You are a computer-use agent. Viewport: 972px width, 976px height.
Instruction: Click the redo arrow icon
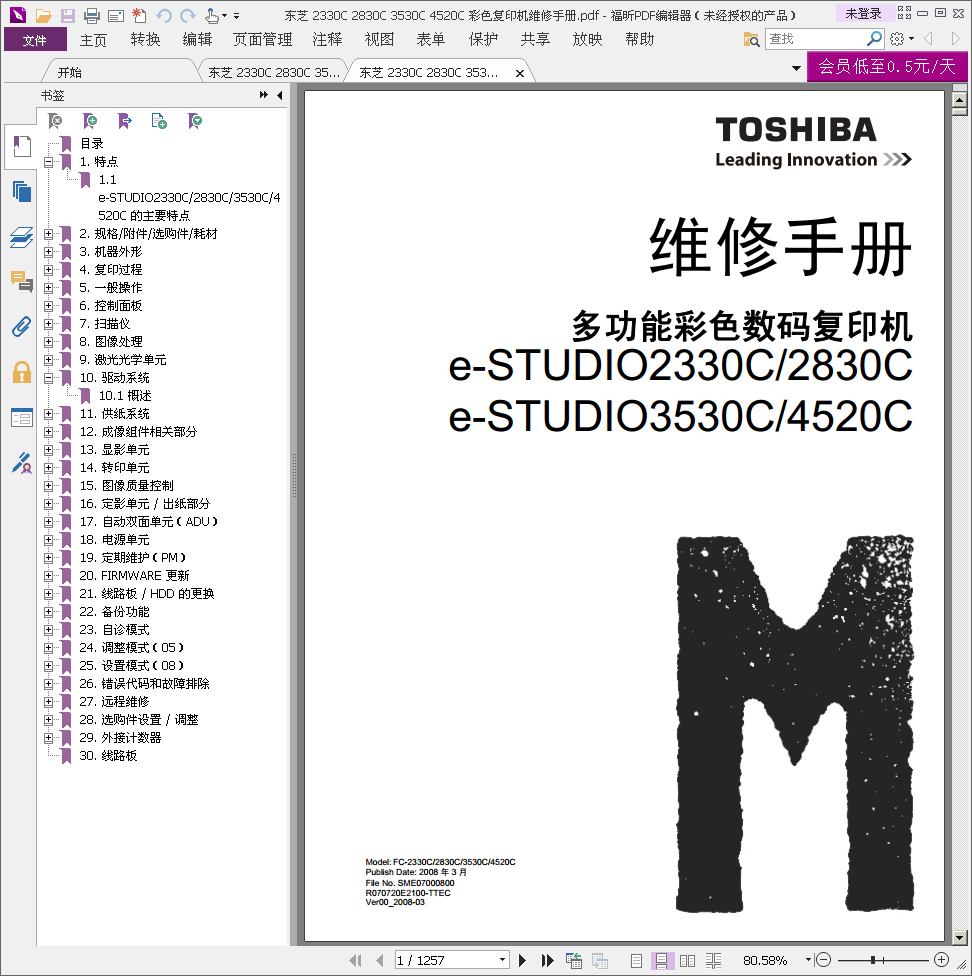(x=187, y=15)
